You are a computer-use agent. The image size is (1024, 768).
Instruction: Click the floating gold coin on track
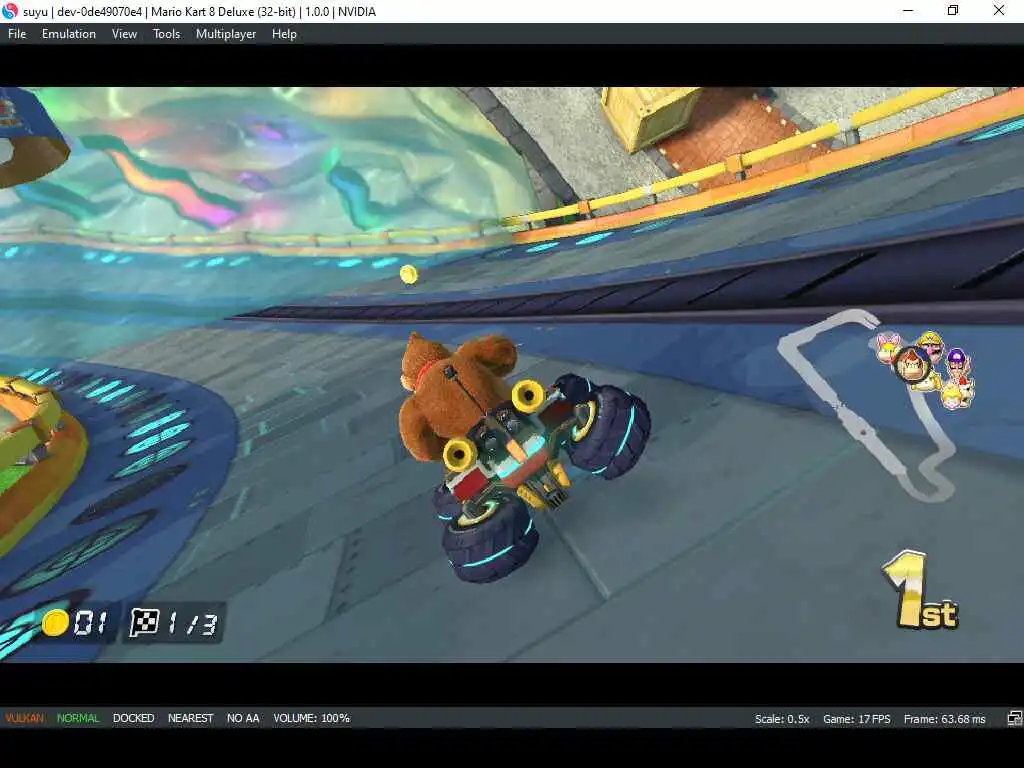click(x=409, y=274)
